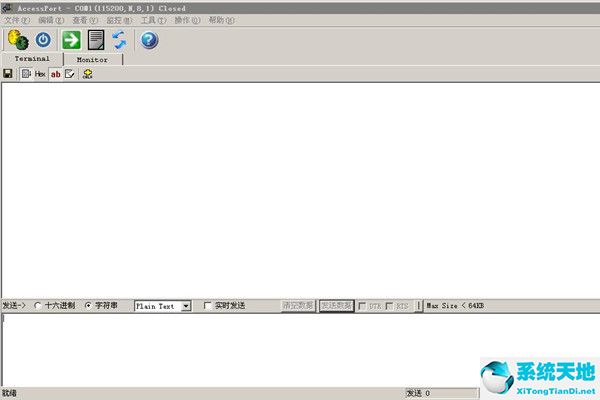Open the port settings gears icon
The image size is (600, 400).
[18, 40]
